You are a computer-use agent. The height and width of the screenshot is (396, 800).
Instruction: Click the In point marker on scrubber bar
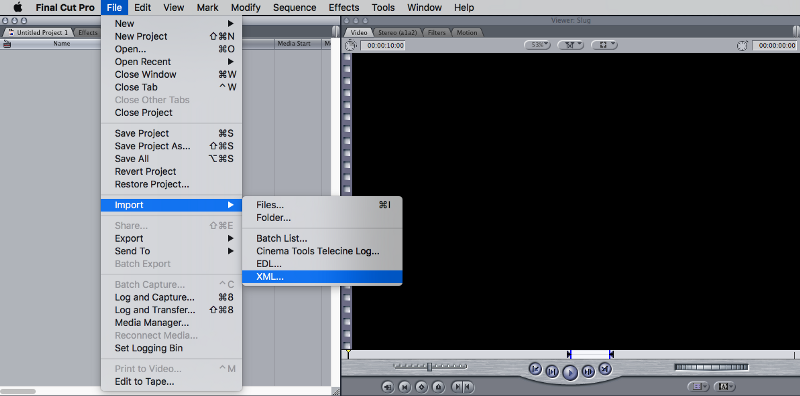pos(569,354)
